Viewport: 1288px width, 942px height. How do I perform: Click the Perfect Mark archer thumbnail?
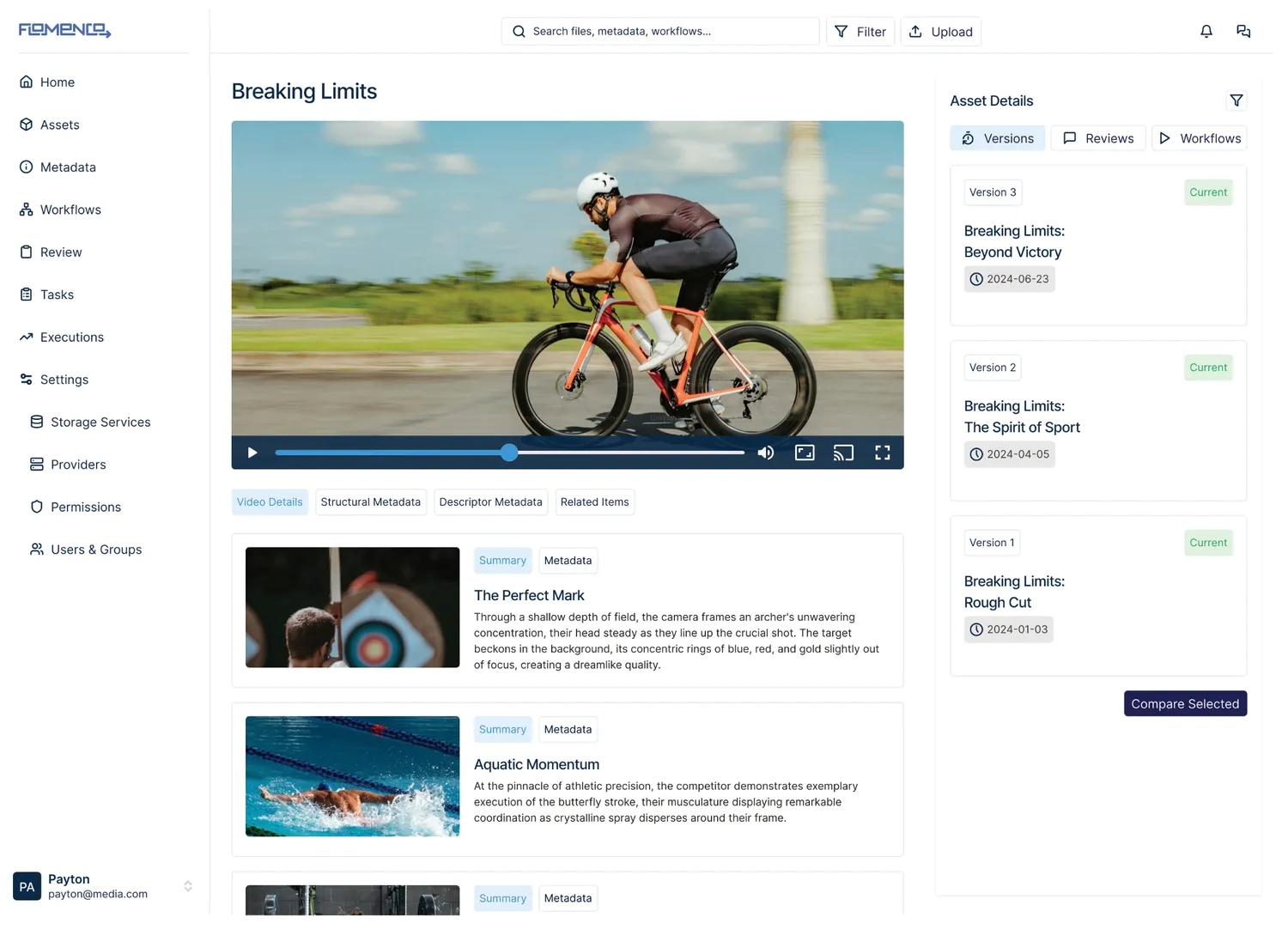coord(352,608)
